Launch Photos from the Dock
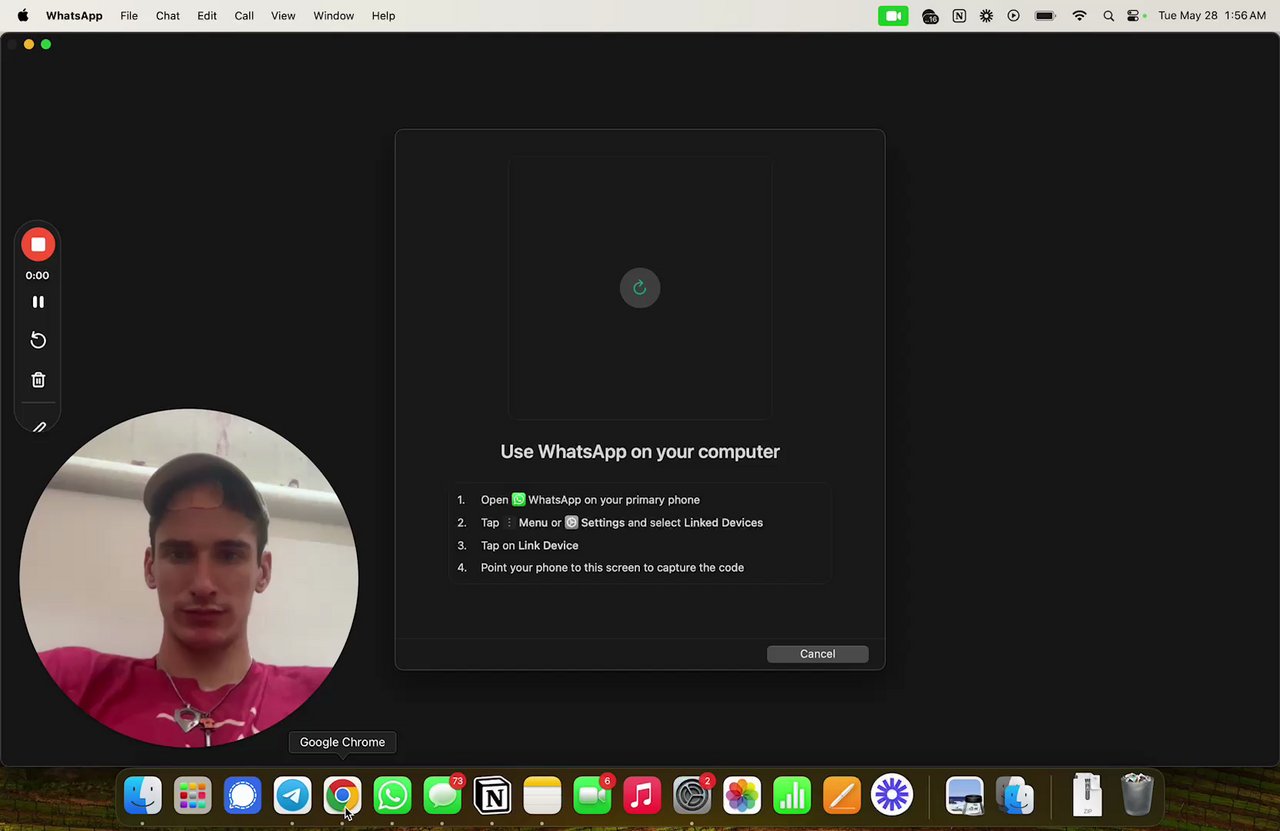1280x831 pixels. [x=742, y=796]
